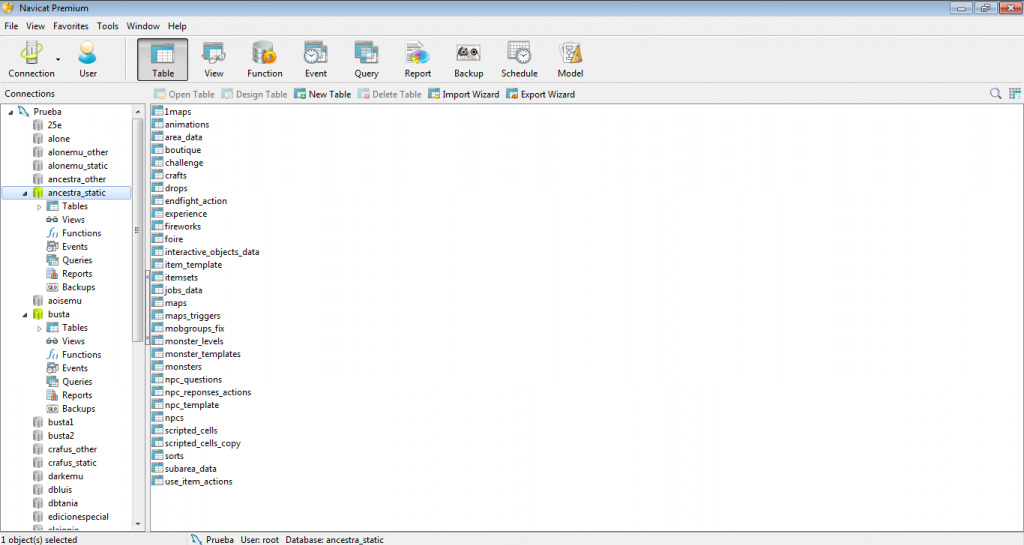Select the interactive_objects_data table
This screenshot has width=1024, height=545.
coord(206,252)
